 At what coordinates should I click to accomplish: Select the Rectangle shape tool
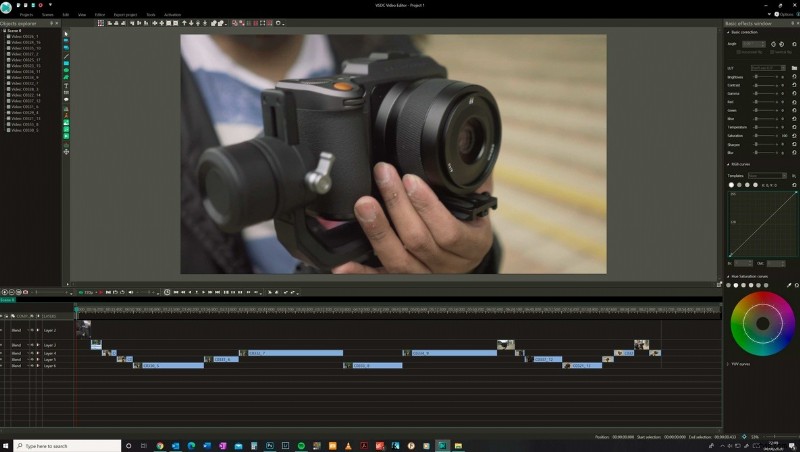(x=66, y=63)
